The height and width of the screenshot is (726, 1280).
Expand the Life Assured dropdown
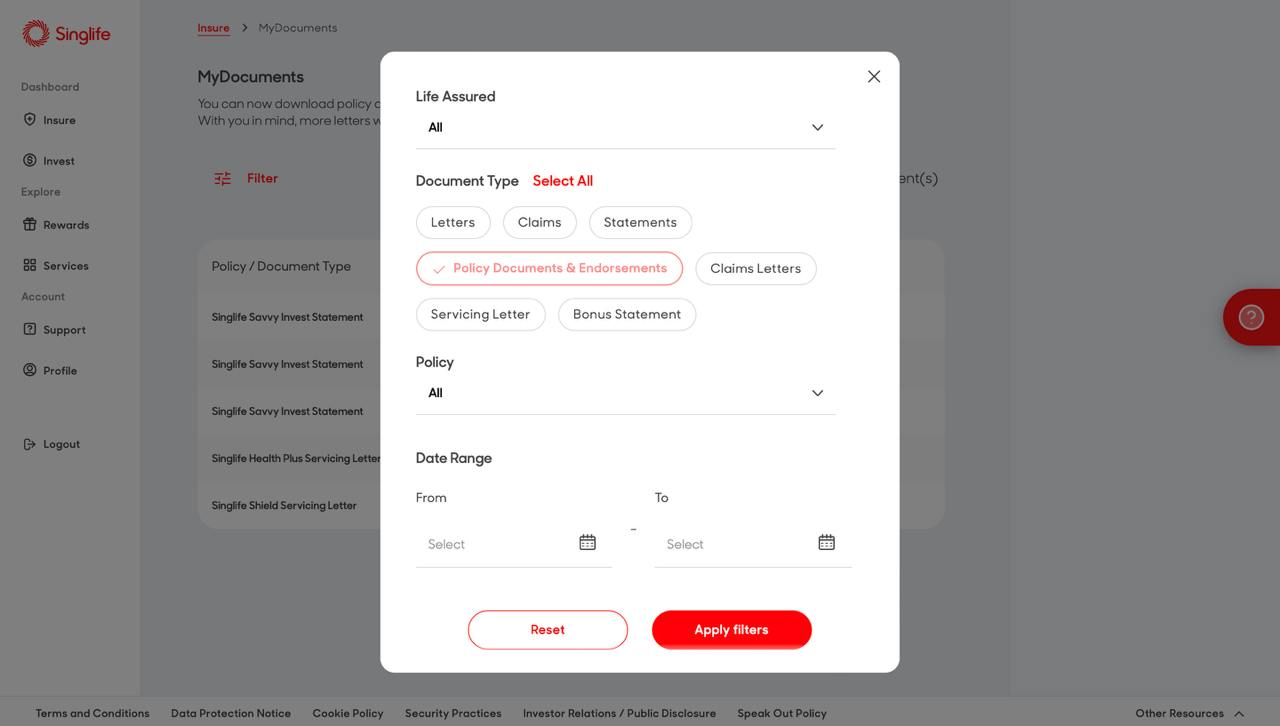click(625, 127)
